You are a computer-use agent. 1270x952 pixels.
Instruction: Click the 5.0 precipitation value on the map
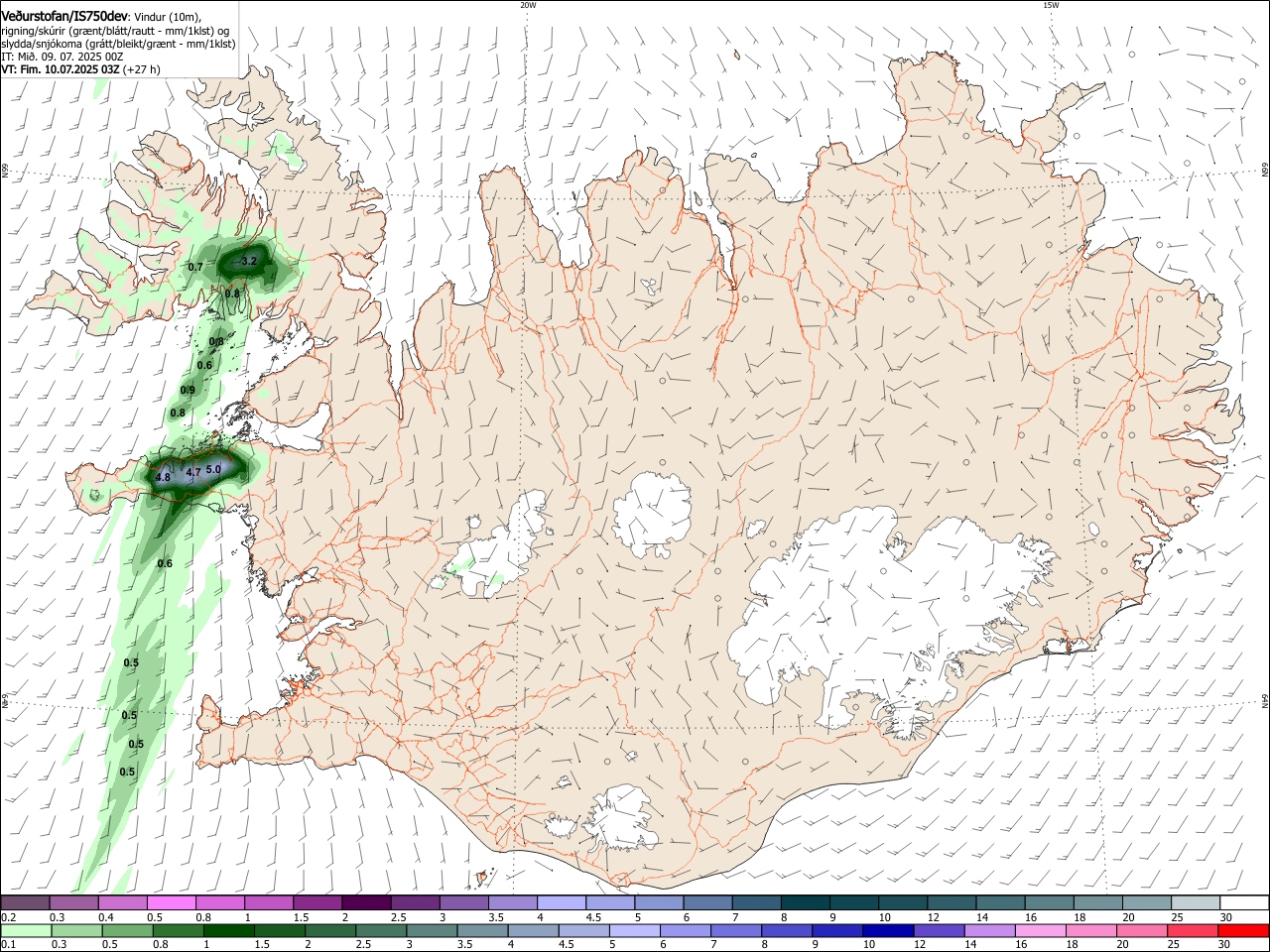tap(213, 469)
